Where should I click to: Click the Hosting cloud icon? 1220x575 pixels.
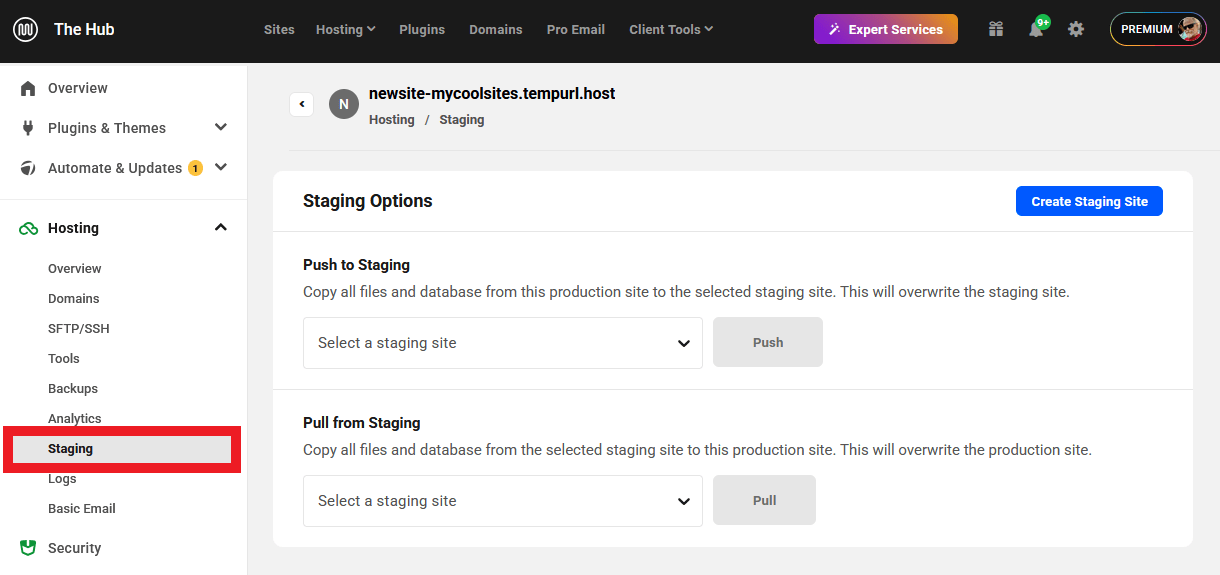(x=28, y=228)
